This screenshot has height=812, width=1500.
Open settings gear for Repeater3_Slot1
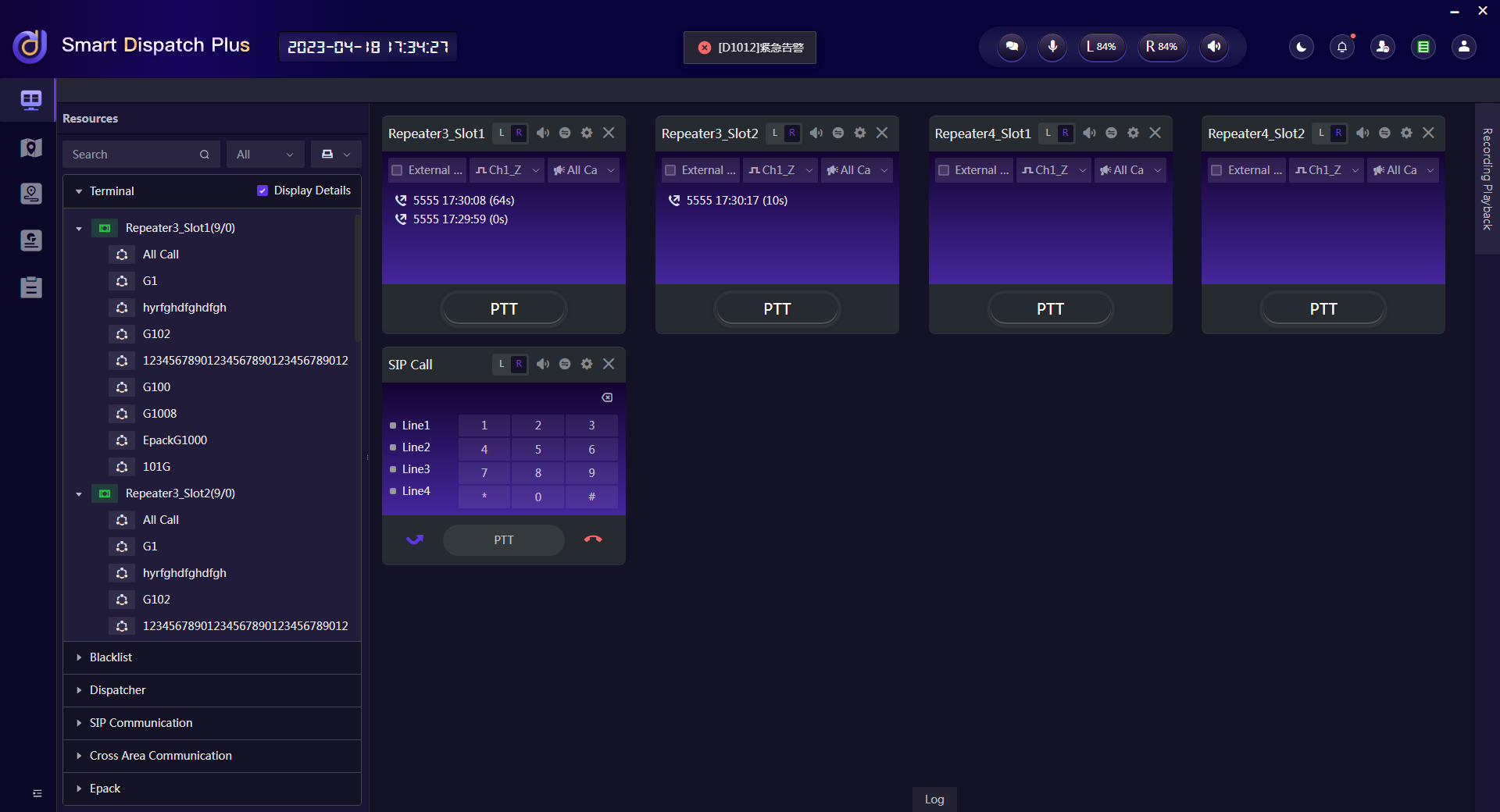(x=587, y=134)
